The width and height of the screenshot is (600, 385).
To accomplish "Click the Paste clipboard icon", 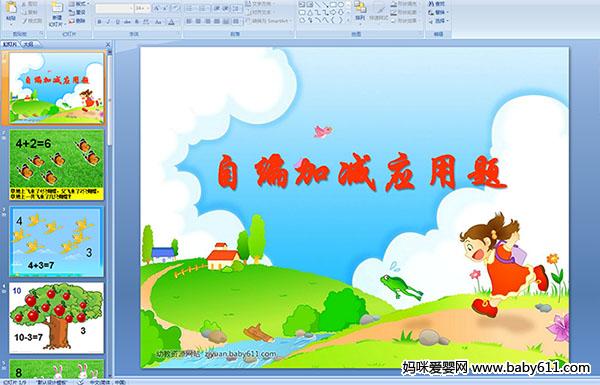I will [x=11, y=11].
